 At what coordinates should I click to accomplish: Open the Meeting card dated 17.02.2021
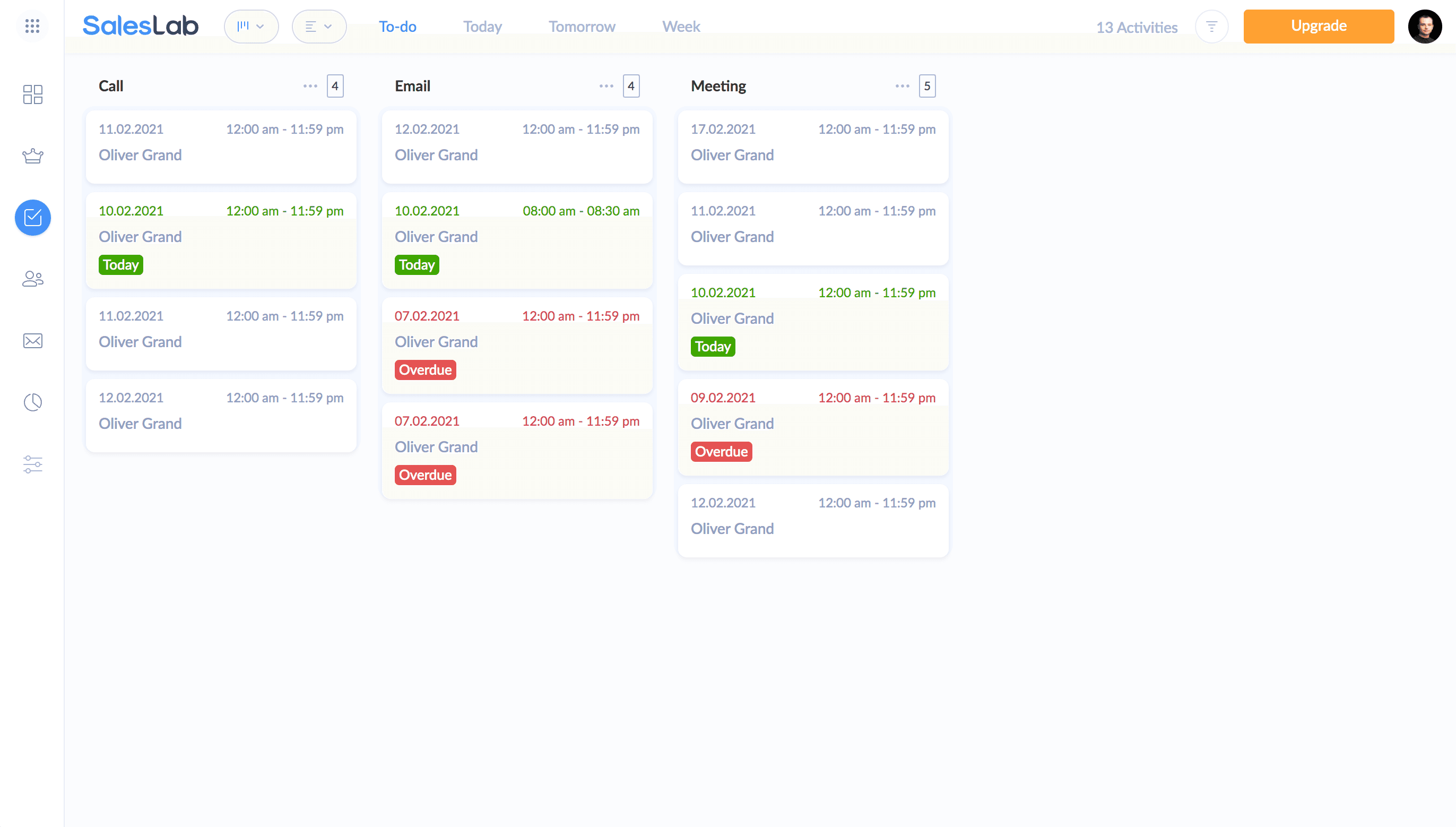pos(813,147)
